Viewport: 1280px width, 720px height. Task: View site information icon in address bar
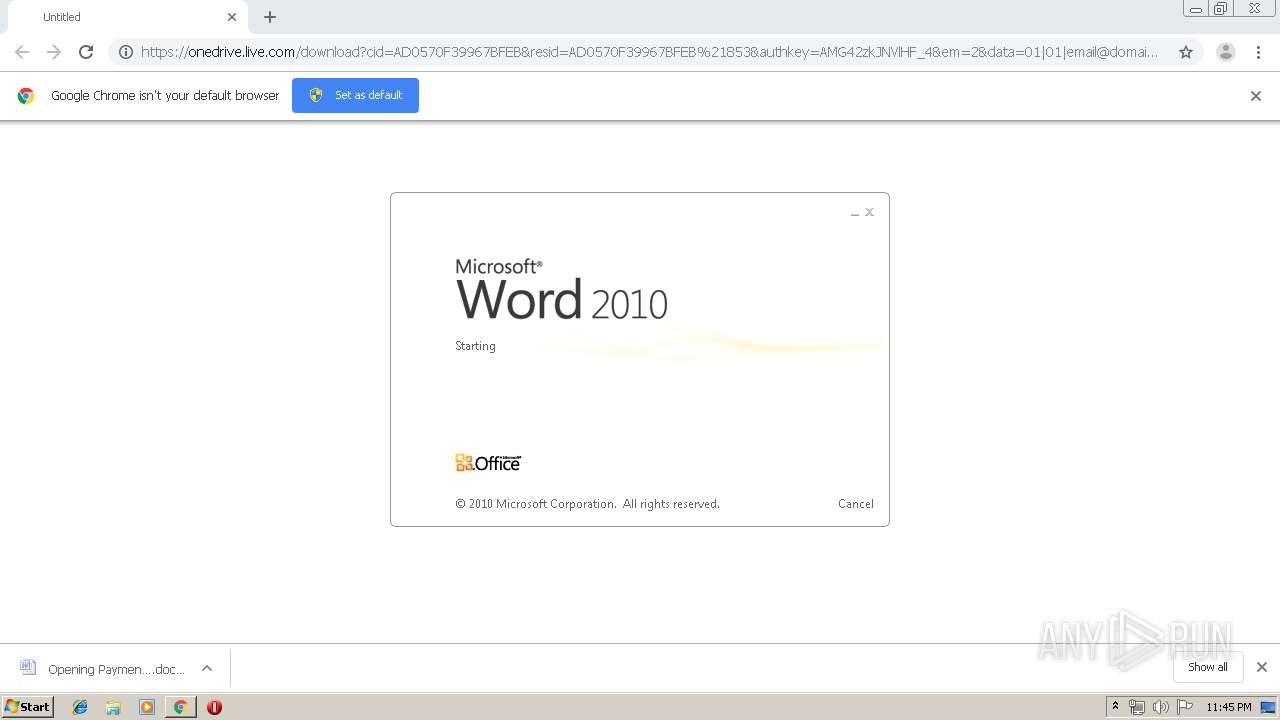point(125,52)
